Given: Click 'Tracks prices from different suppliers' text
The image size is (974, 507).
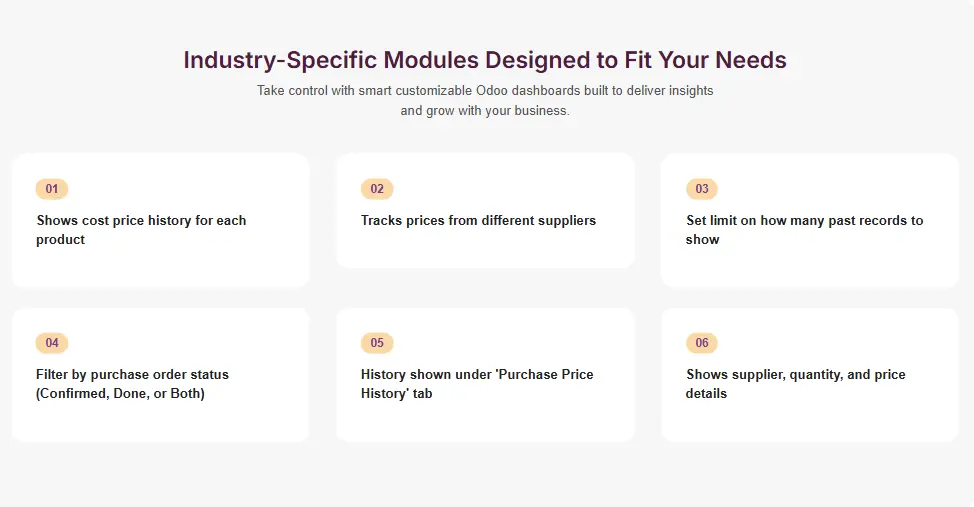Looking at the screenshot, I should click(478, 220).
